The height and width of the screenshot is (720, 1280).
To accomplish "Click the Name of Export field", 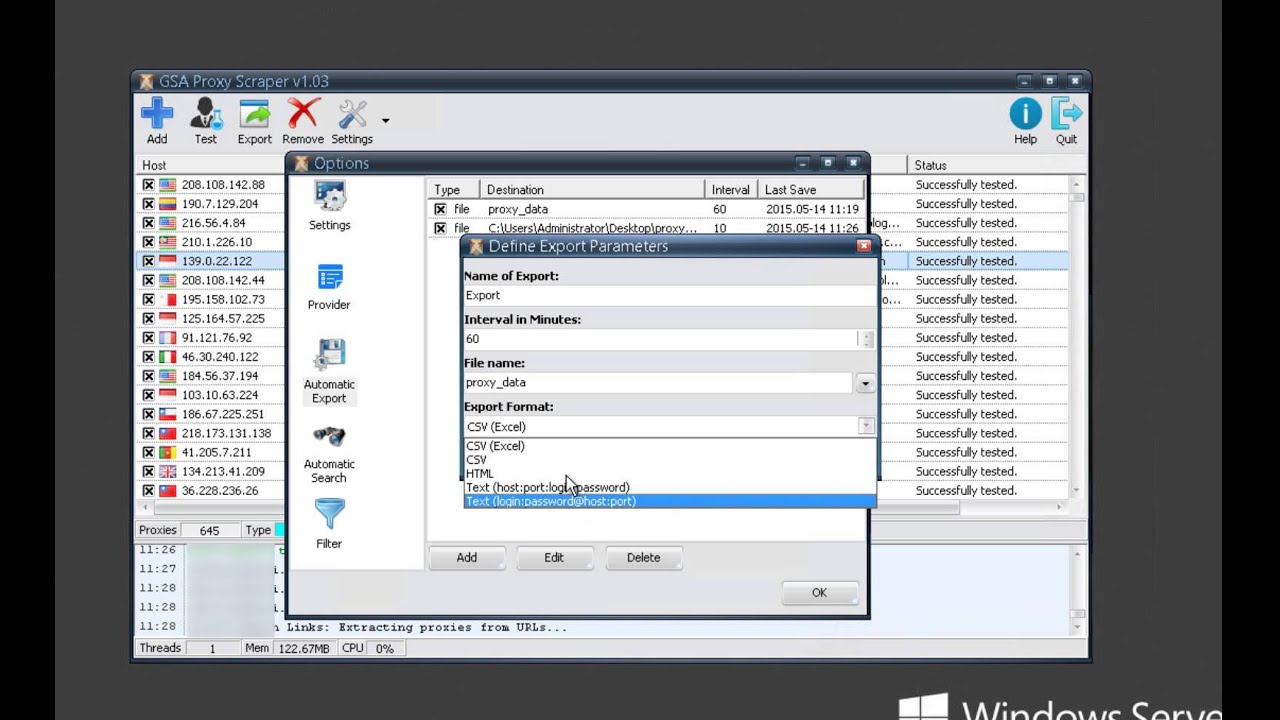I will 669,296.
